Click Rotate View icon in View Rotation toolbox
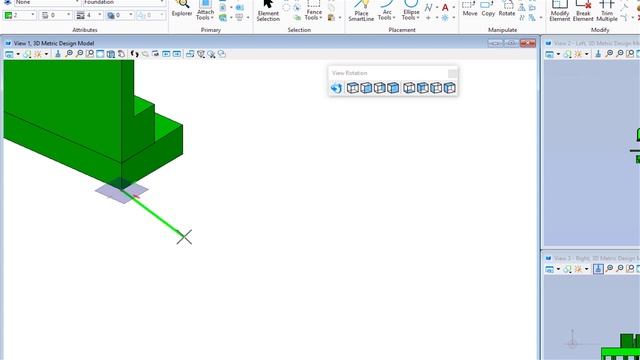 336,88
